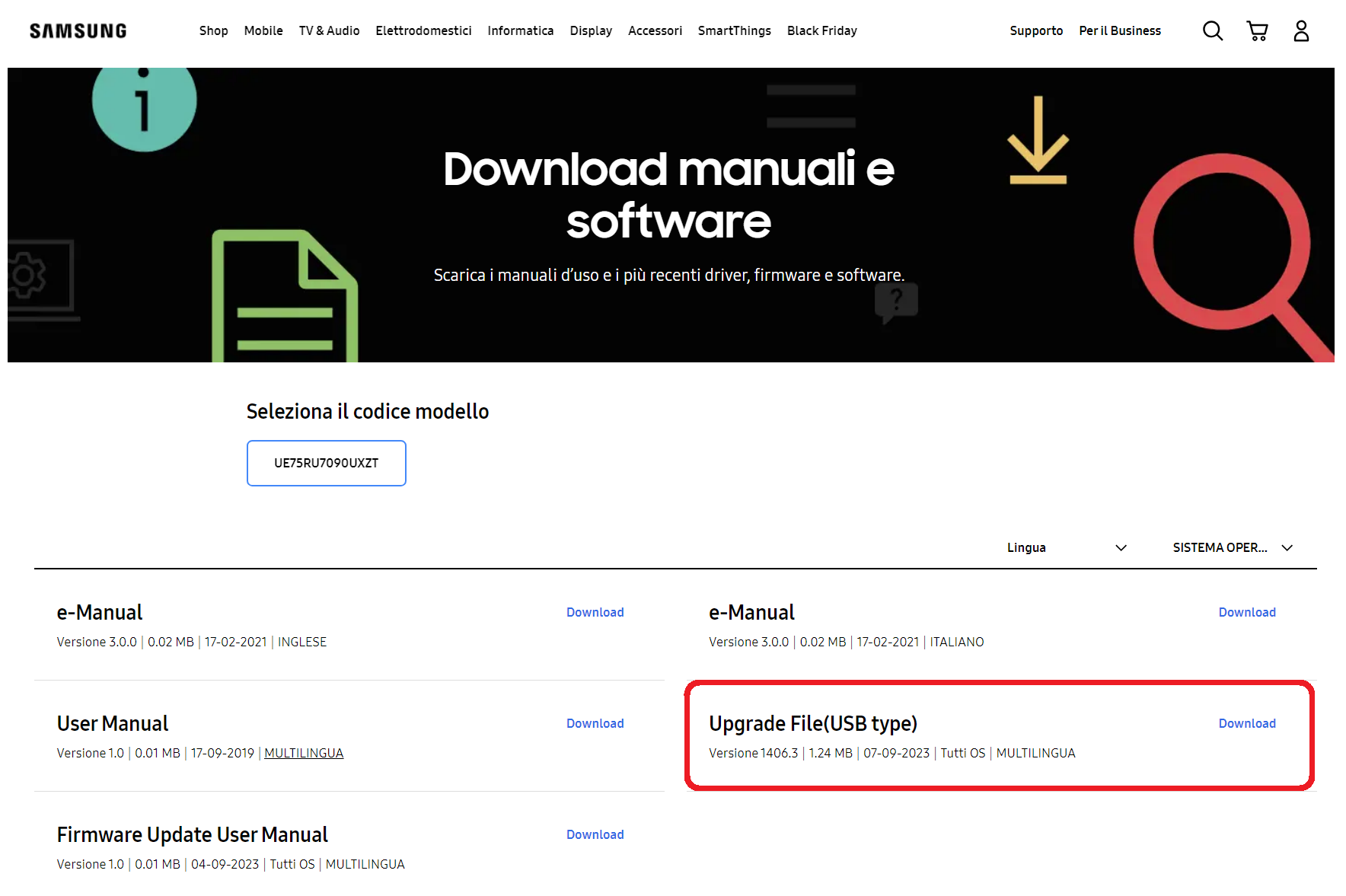Click the date 04-09-2023
Screen dimensions: 1346x896
225,864
